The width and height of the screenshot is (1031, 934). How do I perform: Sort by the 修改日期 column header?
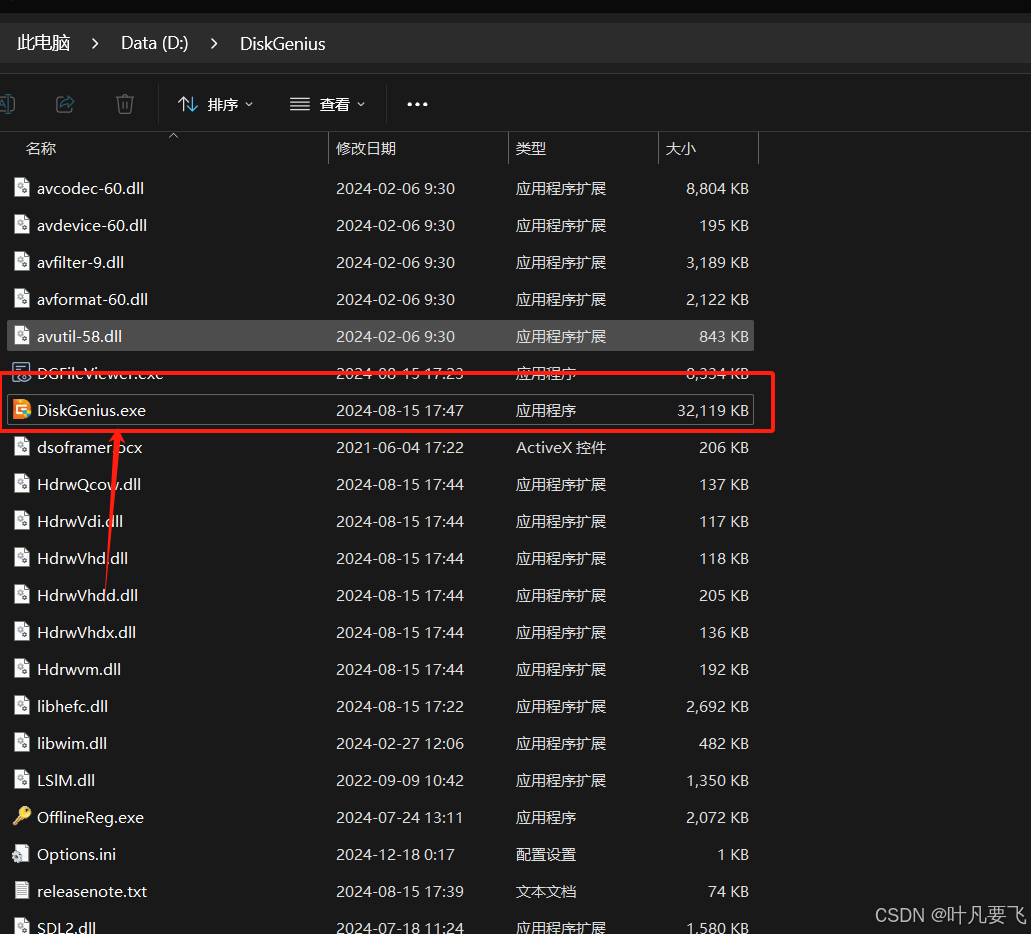tap(366, 149)
